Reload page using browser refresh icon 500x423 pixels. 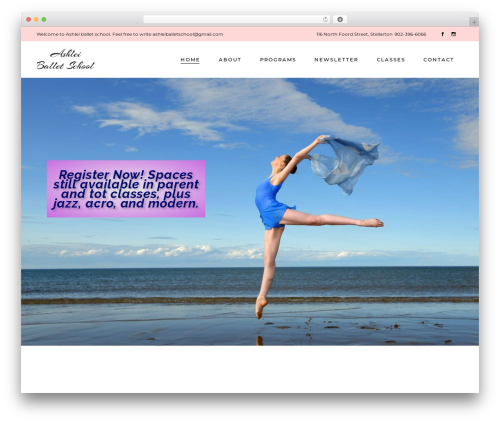click(x=325, y=20)
